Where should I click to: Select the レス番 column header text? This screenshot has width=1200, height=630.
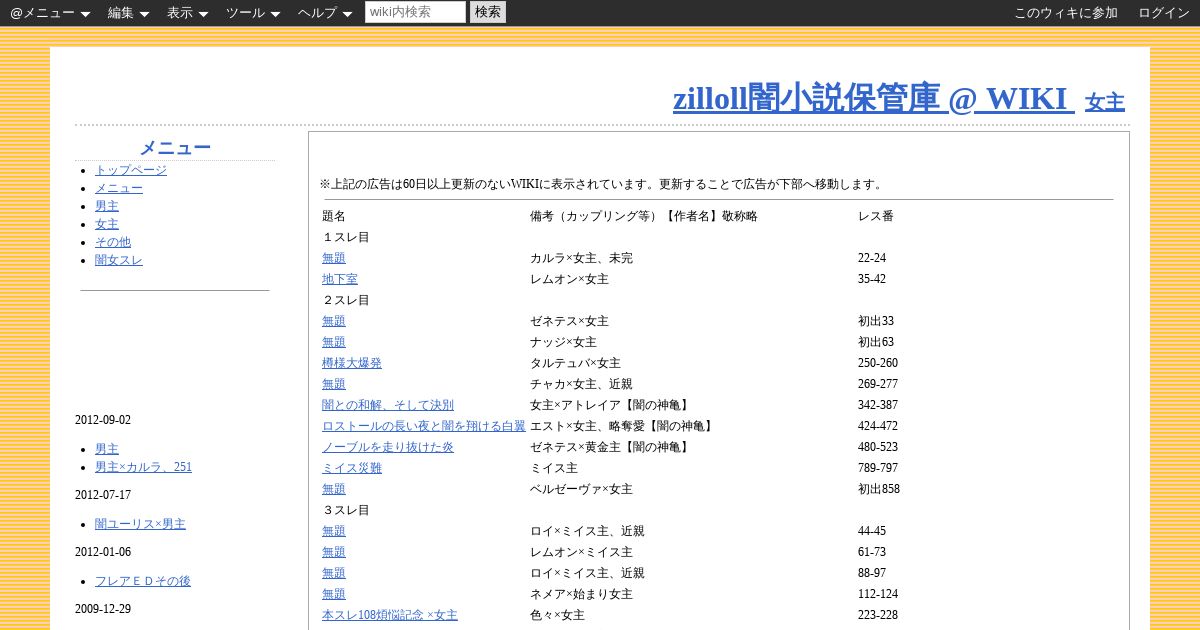pos(876,216)
